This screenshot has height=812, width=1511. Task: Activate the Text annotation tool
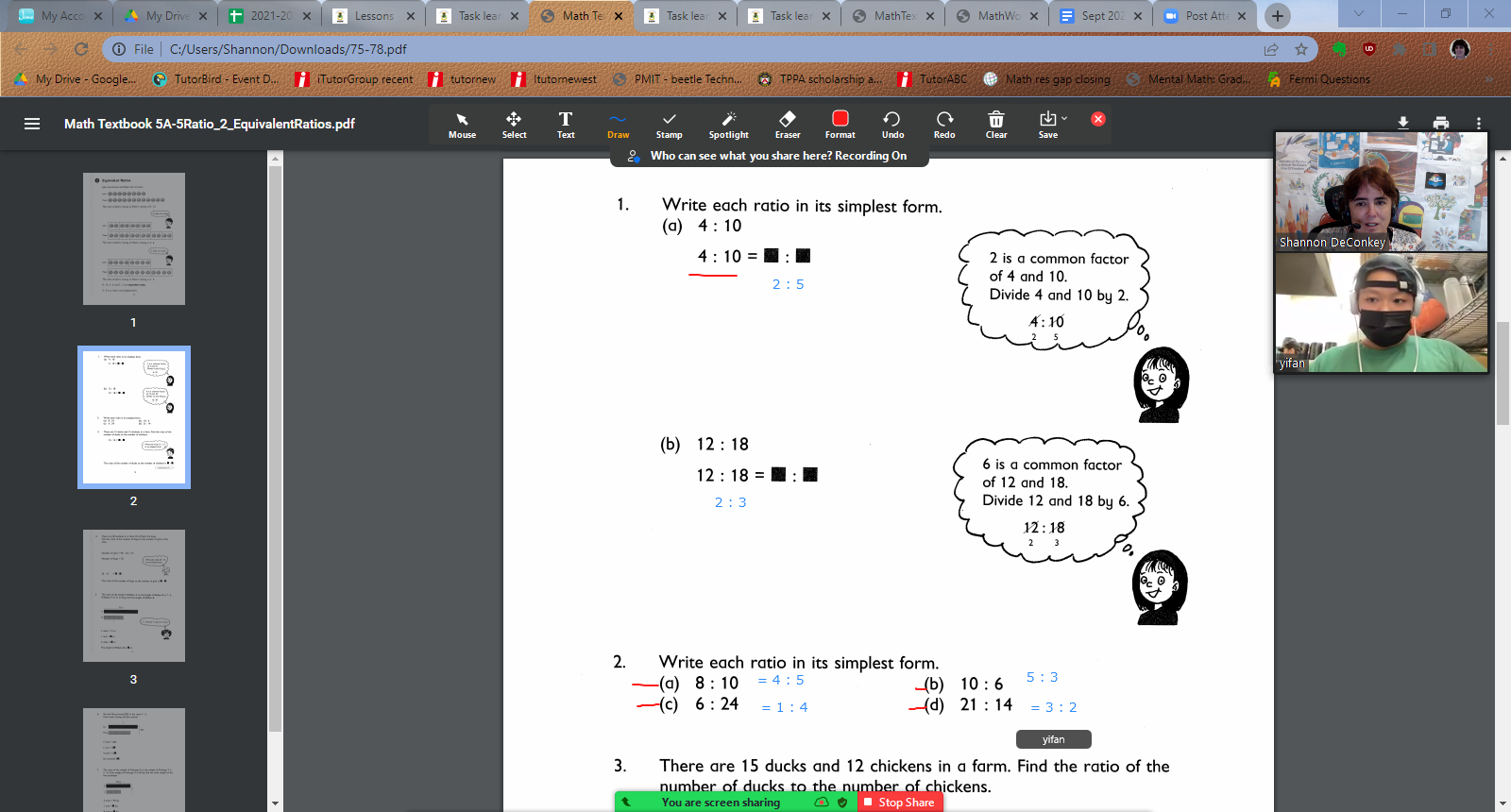tap(566, 125)
